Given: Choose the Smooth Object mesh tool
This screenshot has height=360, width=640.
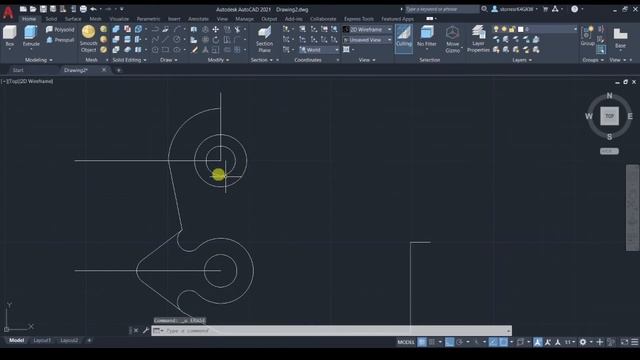Looking at the screenshot, I should [x=88, y=39].
